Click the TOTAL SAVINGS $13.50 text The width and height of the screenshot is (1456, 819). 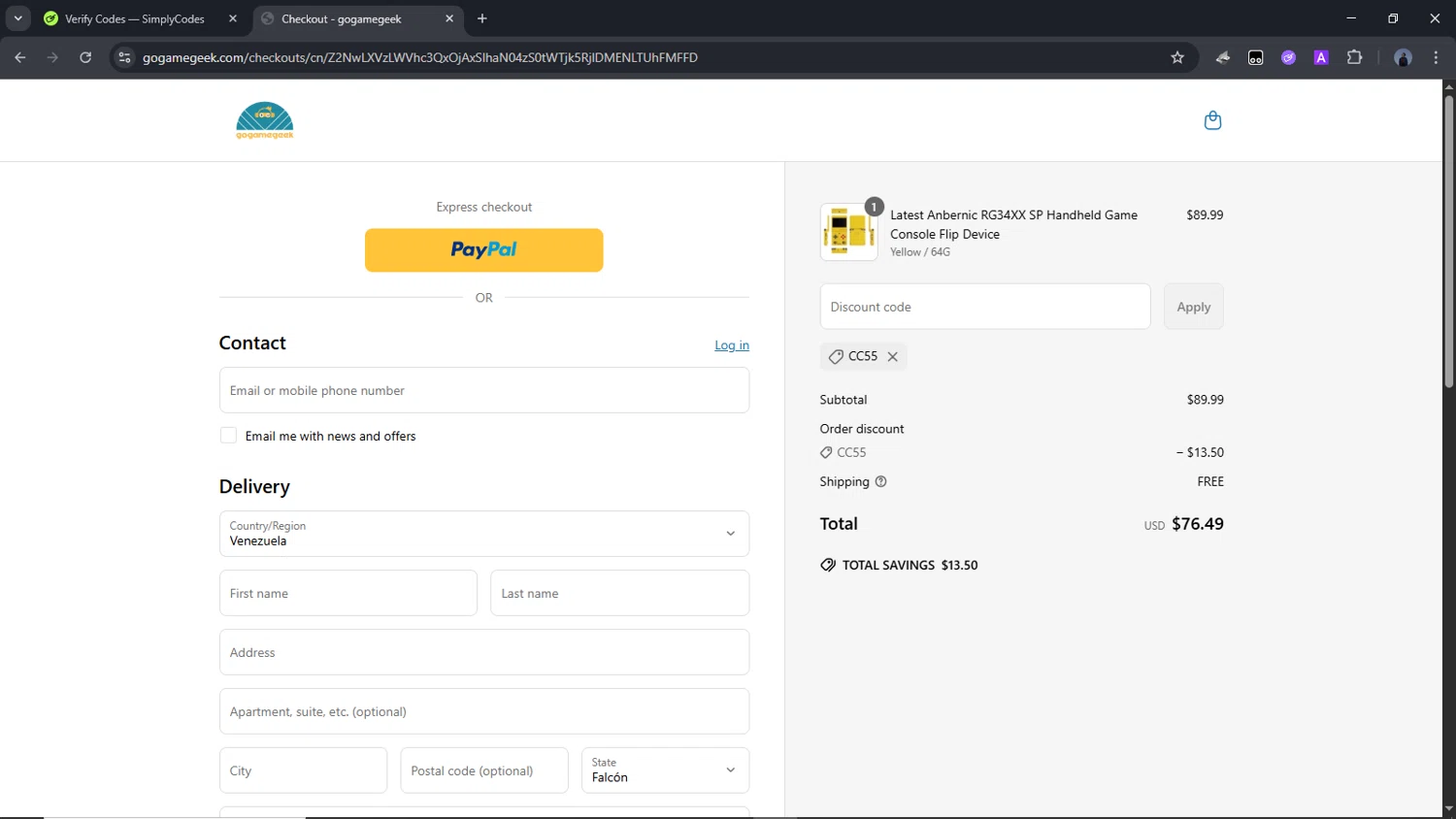(x=910, y=565)
